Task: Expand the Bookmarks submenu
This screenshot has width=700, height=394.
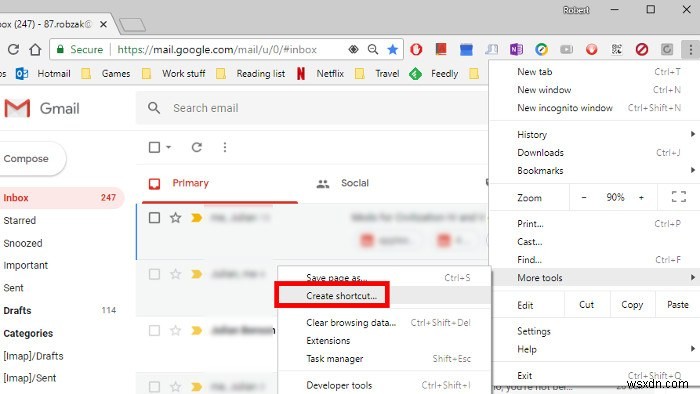Action: pos(595,170)
